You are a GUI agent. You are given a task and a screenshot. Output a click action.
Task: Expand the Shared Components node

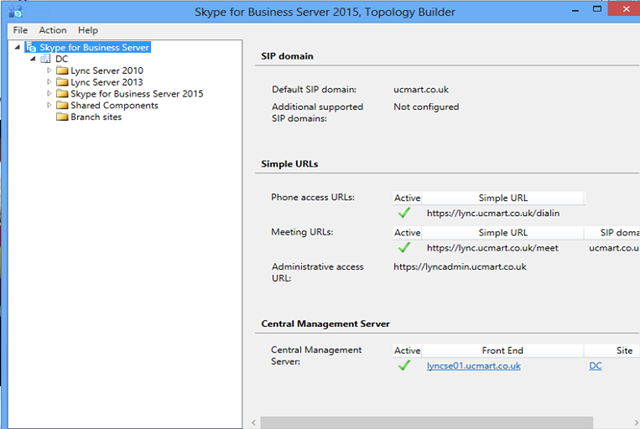click(x=49, y=105)
